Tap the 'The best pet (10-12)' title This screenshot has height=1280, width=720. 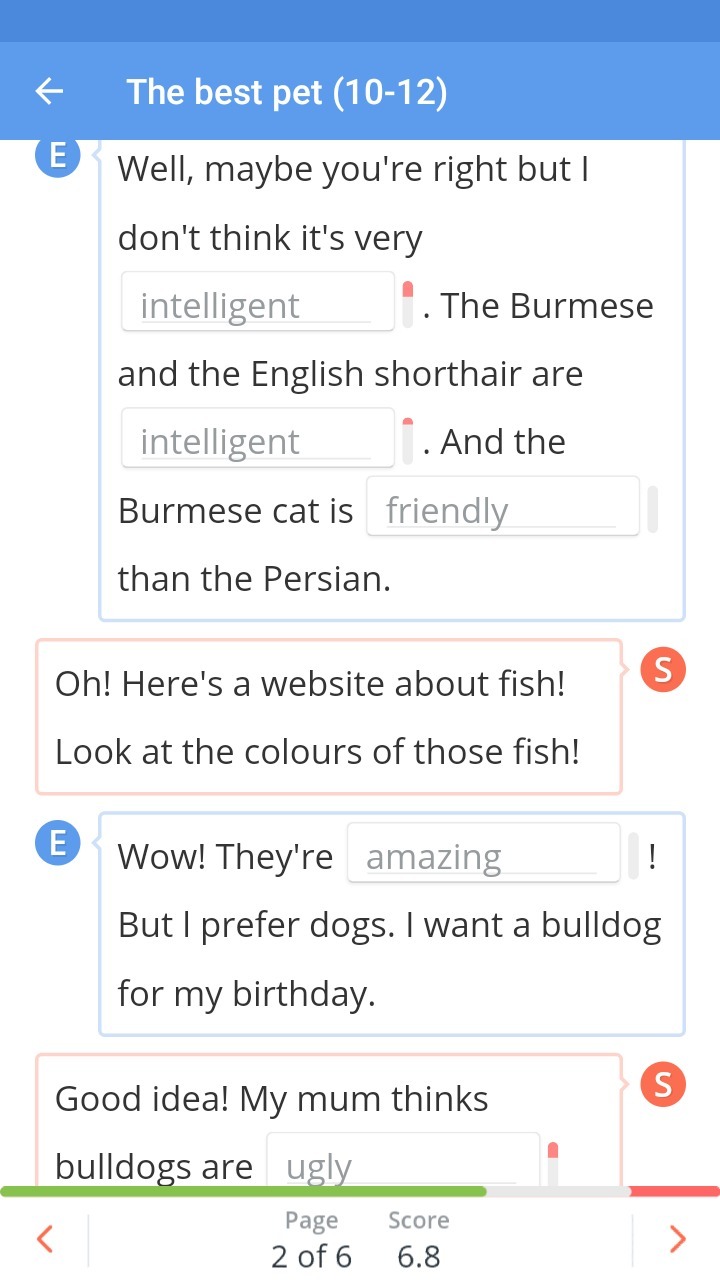(287, 92)
